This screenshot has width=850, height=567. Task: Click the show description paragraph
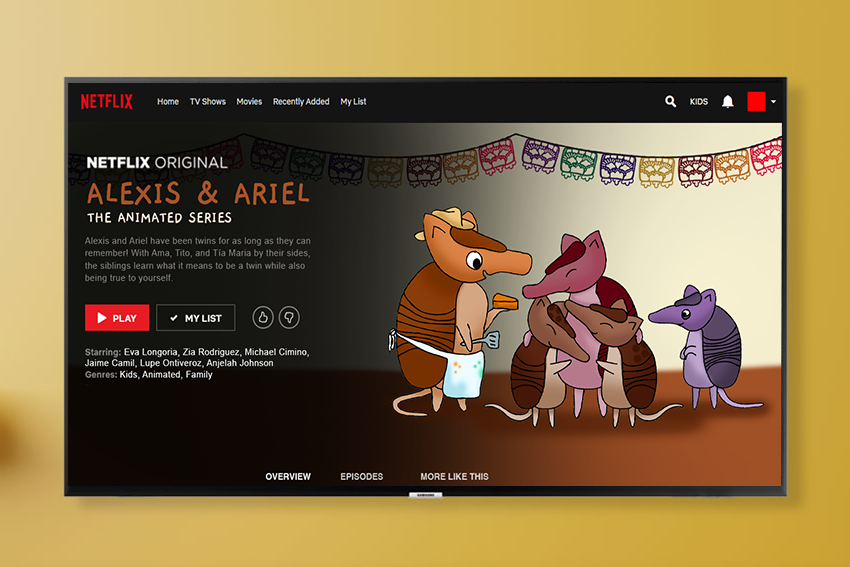(198, 259)
